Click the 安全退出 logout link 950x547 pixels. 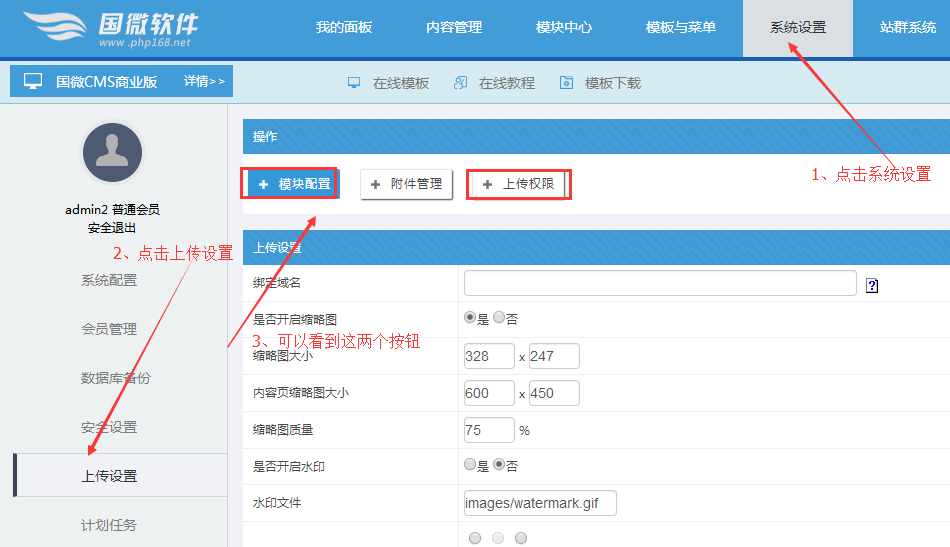coord(112,228)
